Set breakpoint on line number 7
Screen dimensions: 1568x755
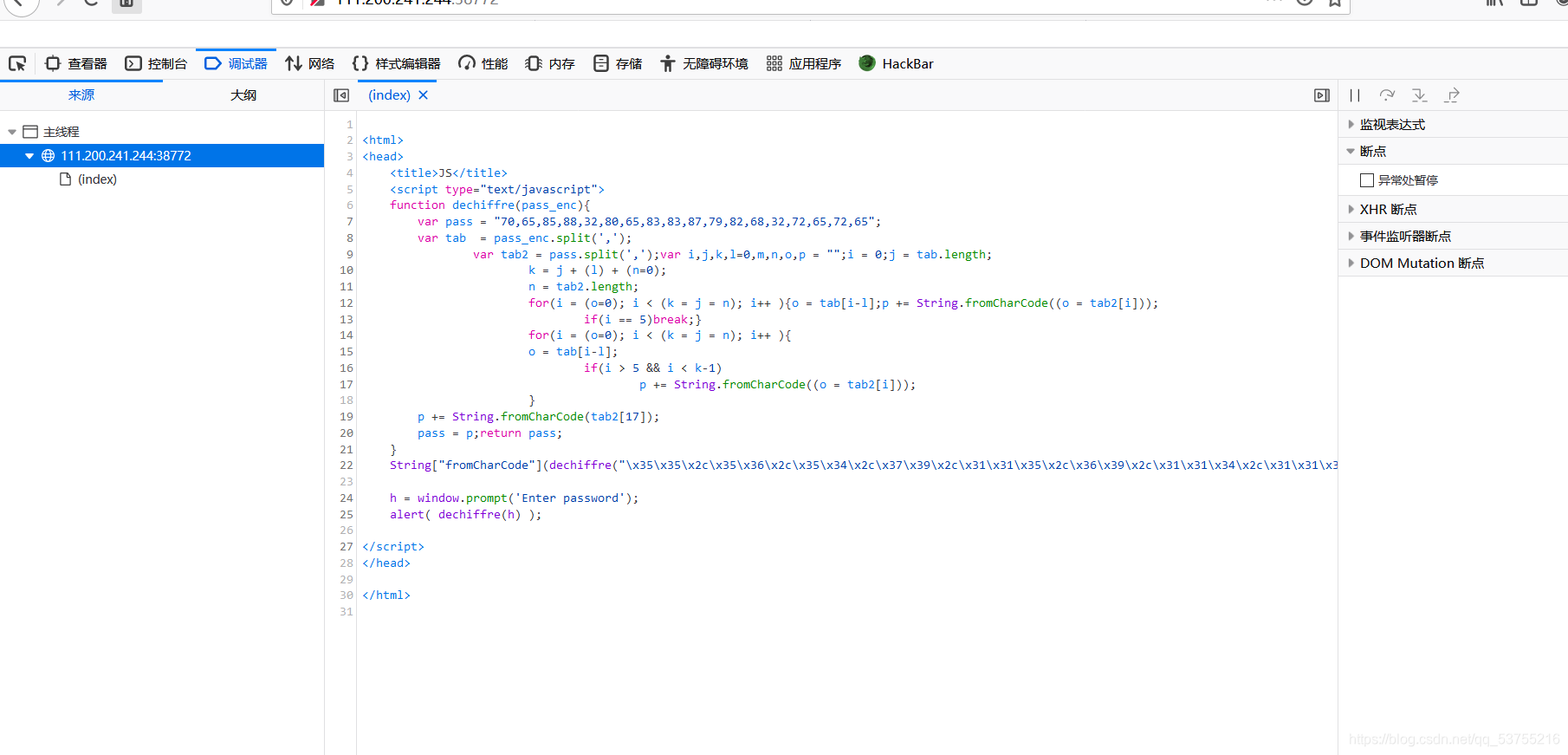click(350, 222)
